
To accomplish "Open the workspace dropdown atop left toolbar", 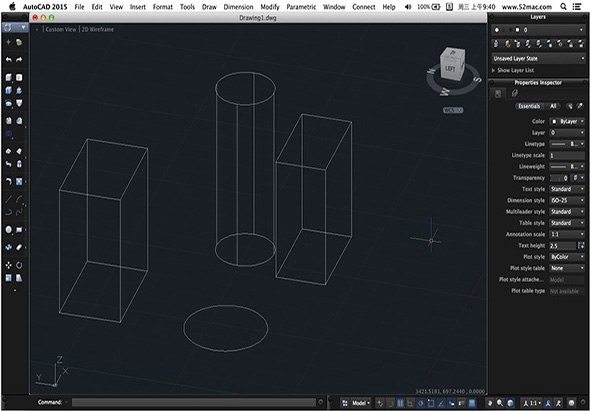I will coord(15,27).
